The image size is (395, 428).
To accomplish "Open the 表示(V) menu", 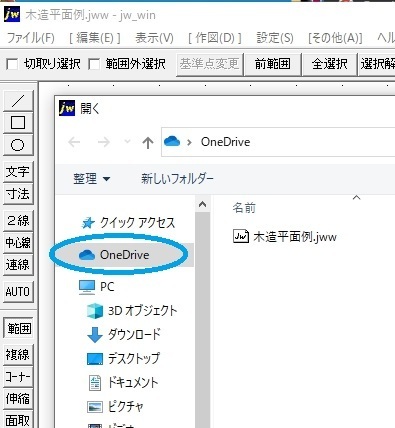I will (154, 38).
